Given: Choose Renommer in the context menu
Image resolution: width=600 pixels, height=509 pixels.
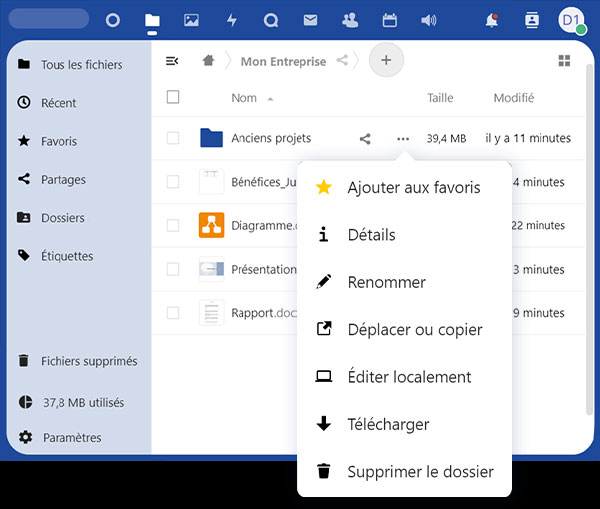Looking at the screenshot, I should (x=386, y=282).
